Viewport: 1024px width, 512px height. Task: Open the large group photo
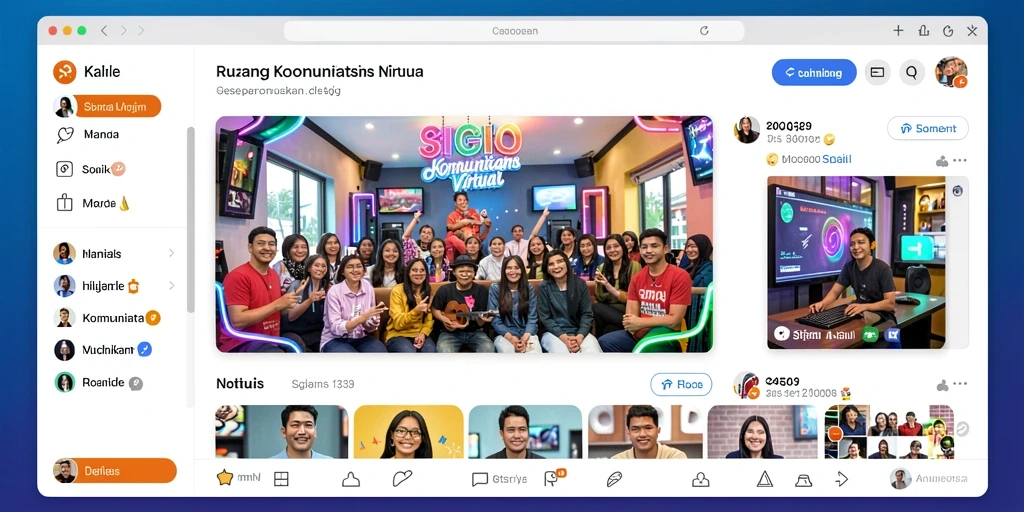tap(464, 234)
